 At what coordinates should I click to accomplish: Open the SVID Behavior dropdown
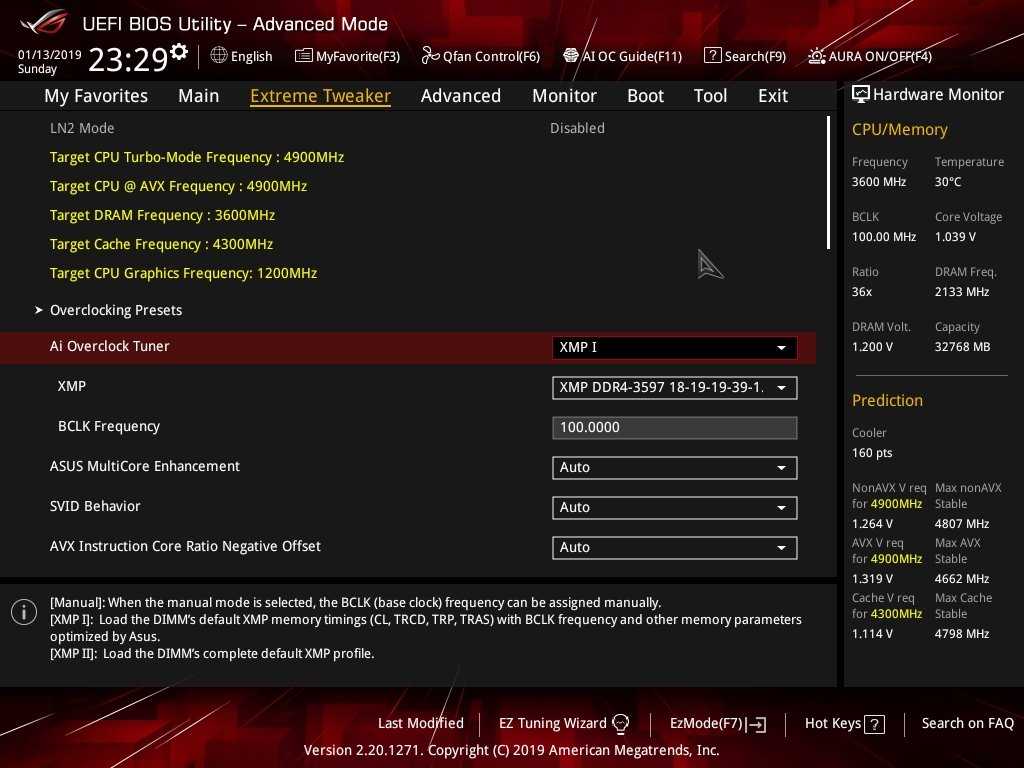point(674,508)
